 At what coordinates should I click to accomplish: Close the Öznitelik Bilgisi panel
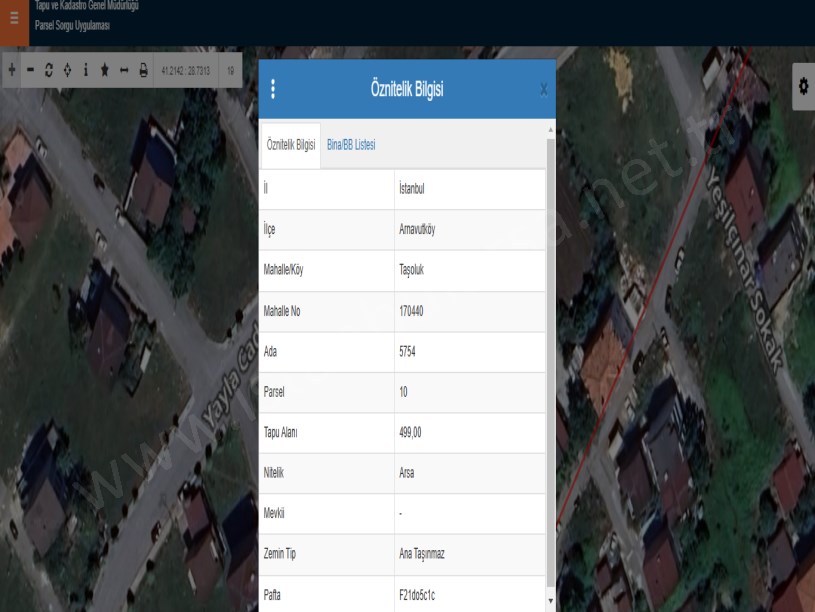click(543, 90)
